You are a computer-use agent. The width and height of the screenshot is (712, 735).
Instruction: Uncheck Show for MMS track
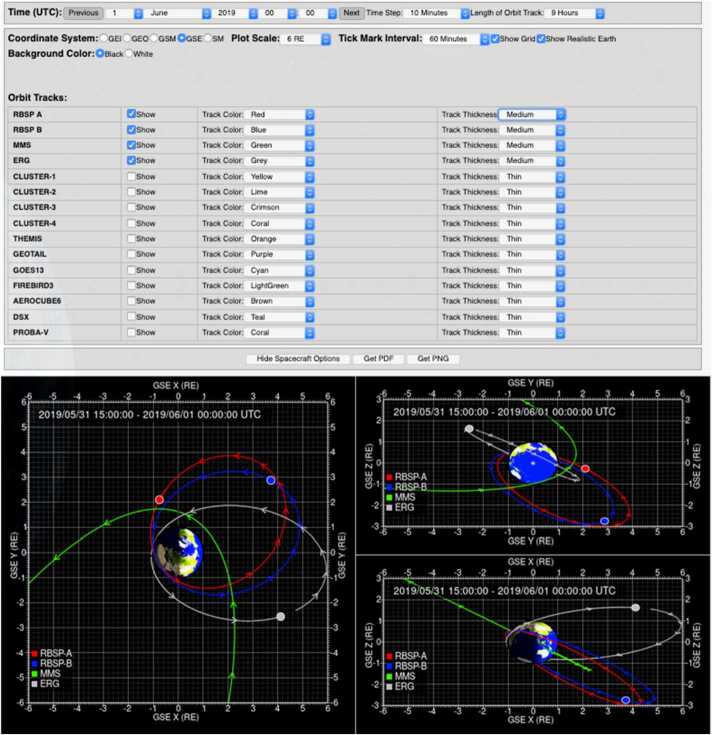(132, 145)
